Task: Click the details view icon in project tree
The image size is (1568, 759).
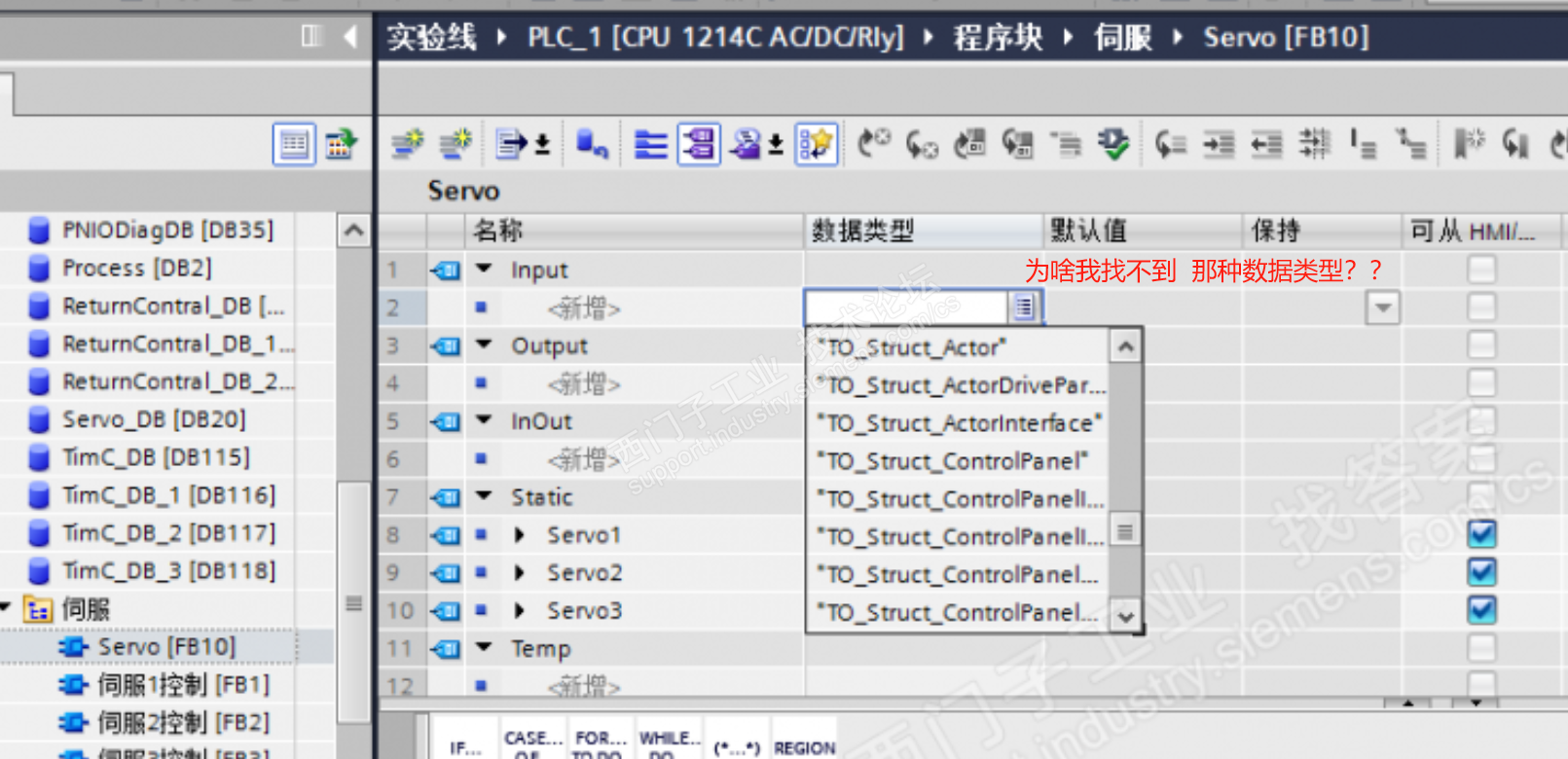Action: (294, 145)
